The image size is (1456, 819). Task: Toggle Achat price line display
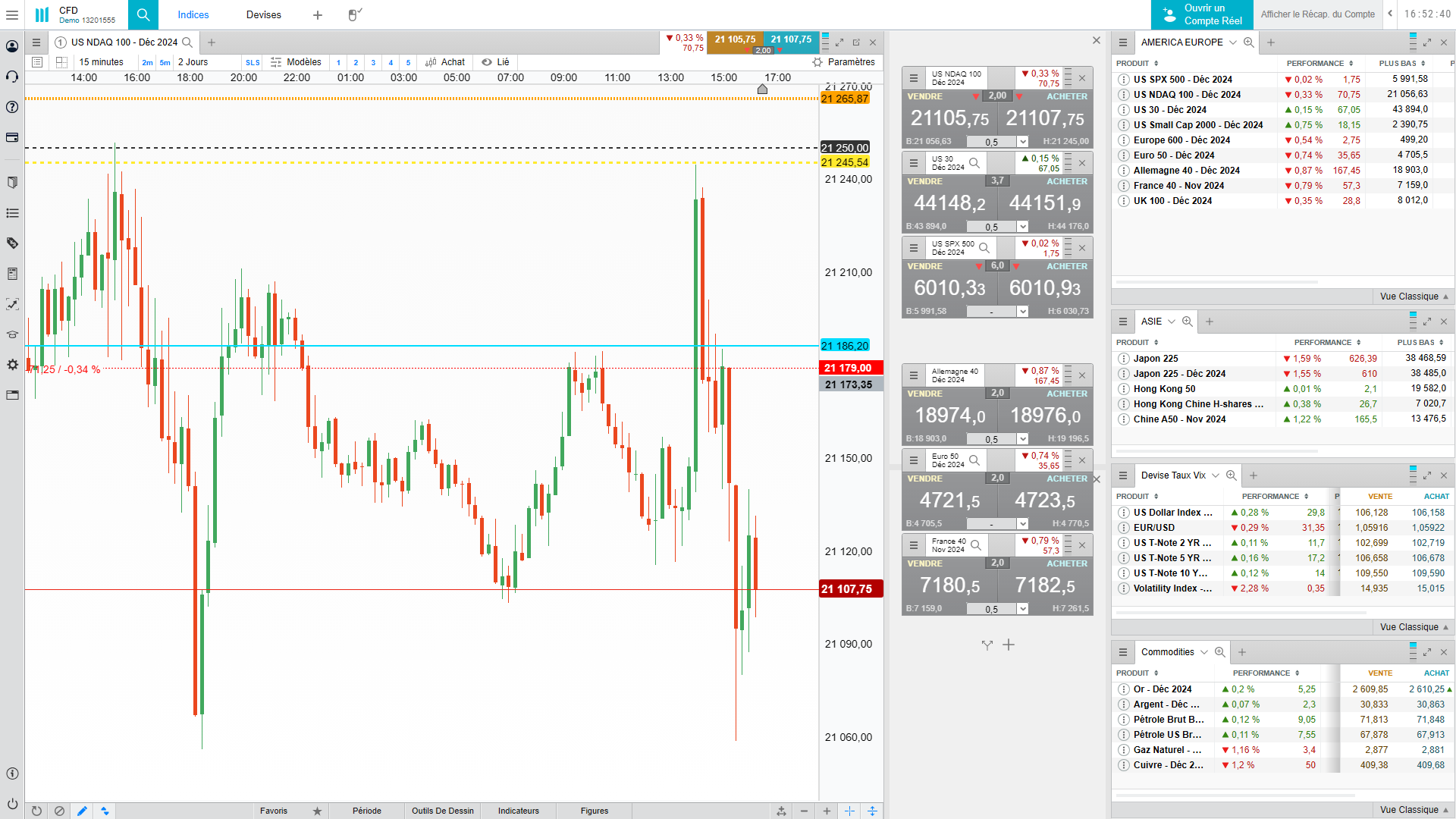pos(445,62)
